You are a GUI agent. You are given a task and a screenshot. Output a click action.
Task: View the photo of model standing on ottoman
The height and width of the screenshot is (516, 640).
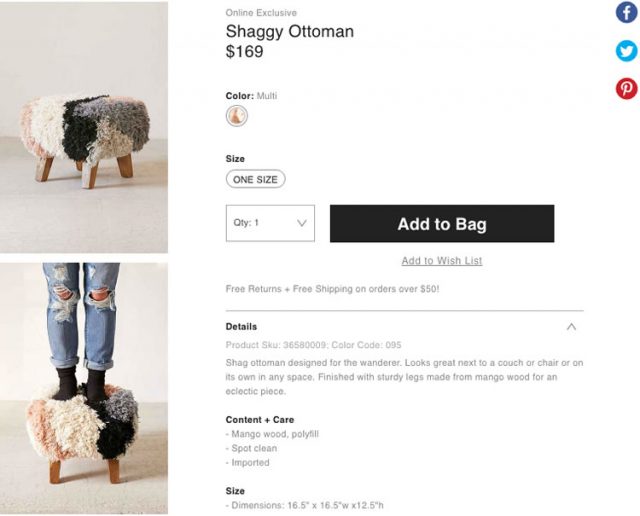click(x=84, y=388)
